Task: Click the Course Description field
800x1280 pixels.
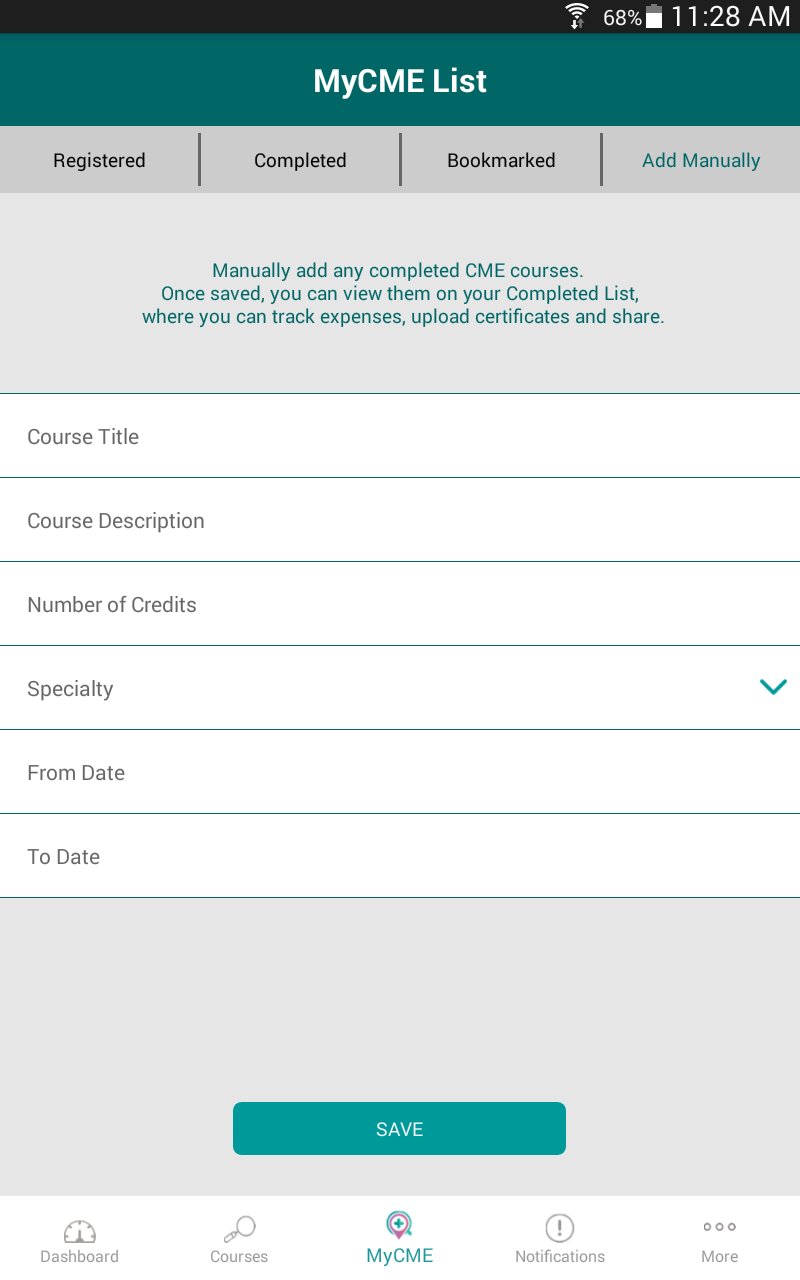Action: pyautogui.click(x=400, y=520)
